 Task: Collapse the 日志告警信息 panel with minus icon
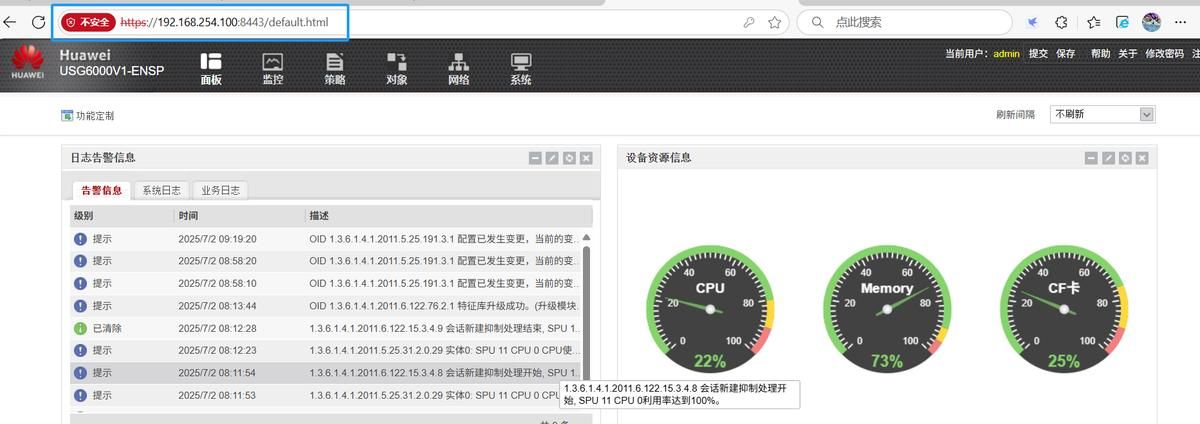pyautogui.click(x=535, y=158)
